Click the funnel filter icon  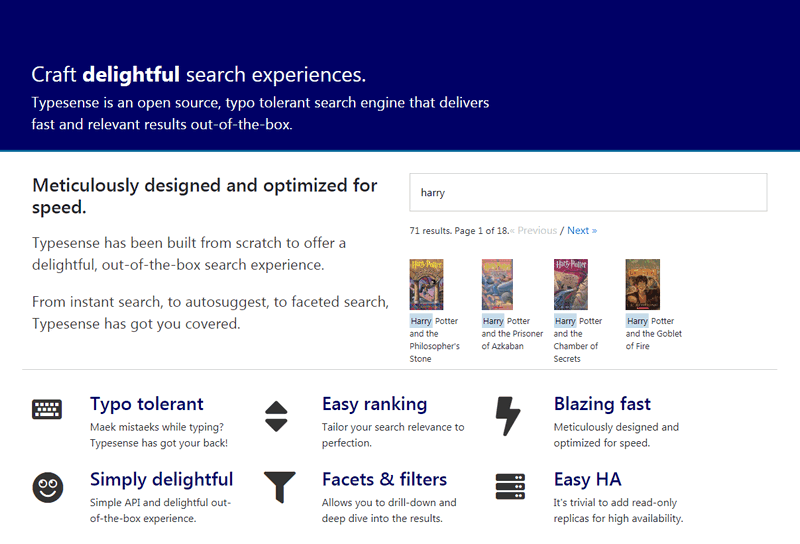coord(279,487)
